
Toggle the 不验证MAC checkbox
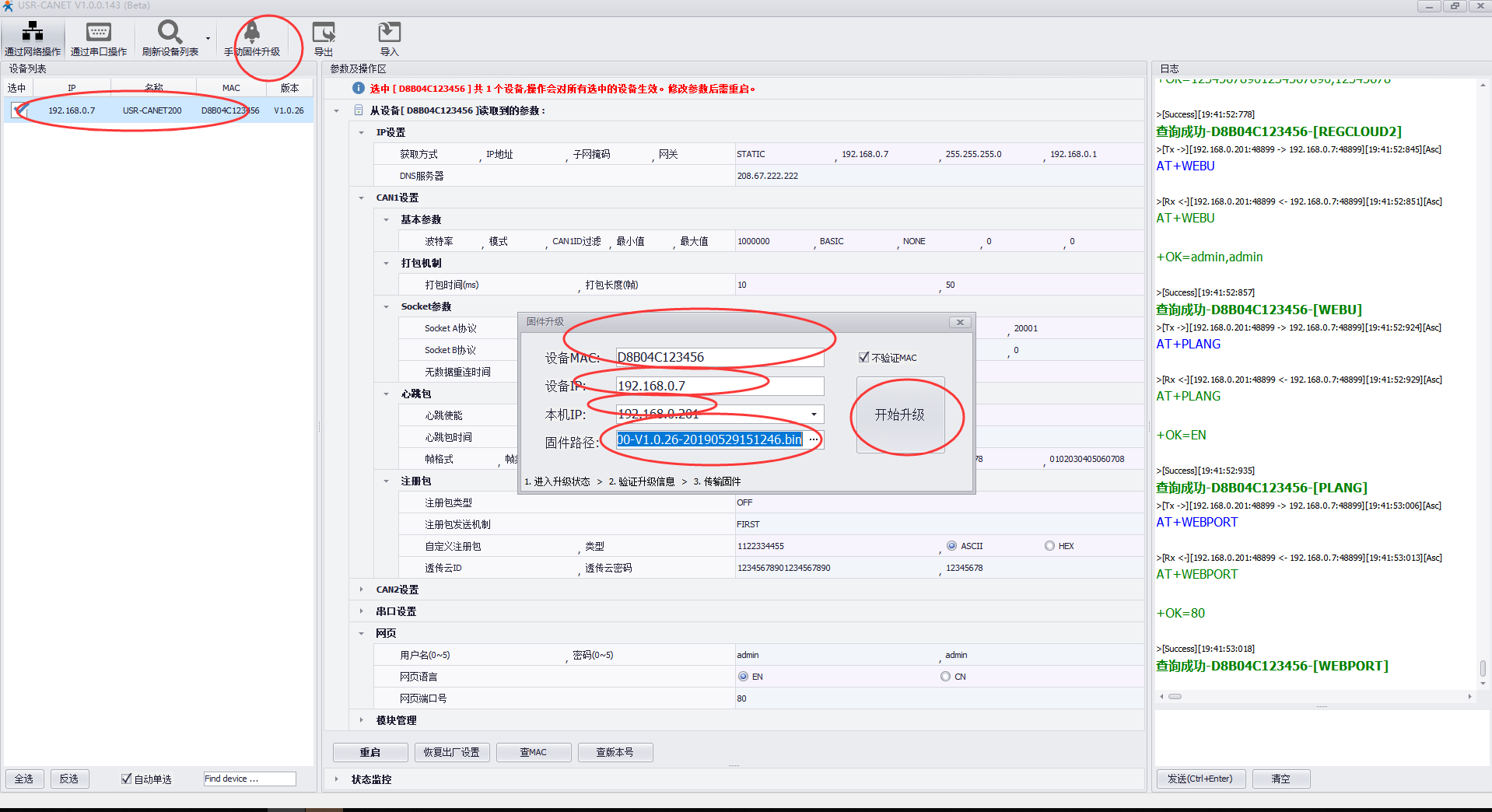click(x=863, y=358)
